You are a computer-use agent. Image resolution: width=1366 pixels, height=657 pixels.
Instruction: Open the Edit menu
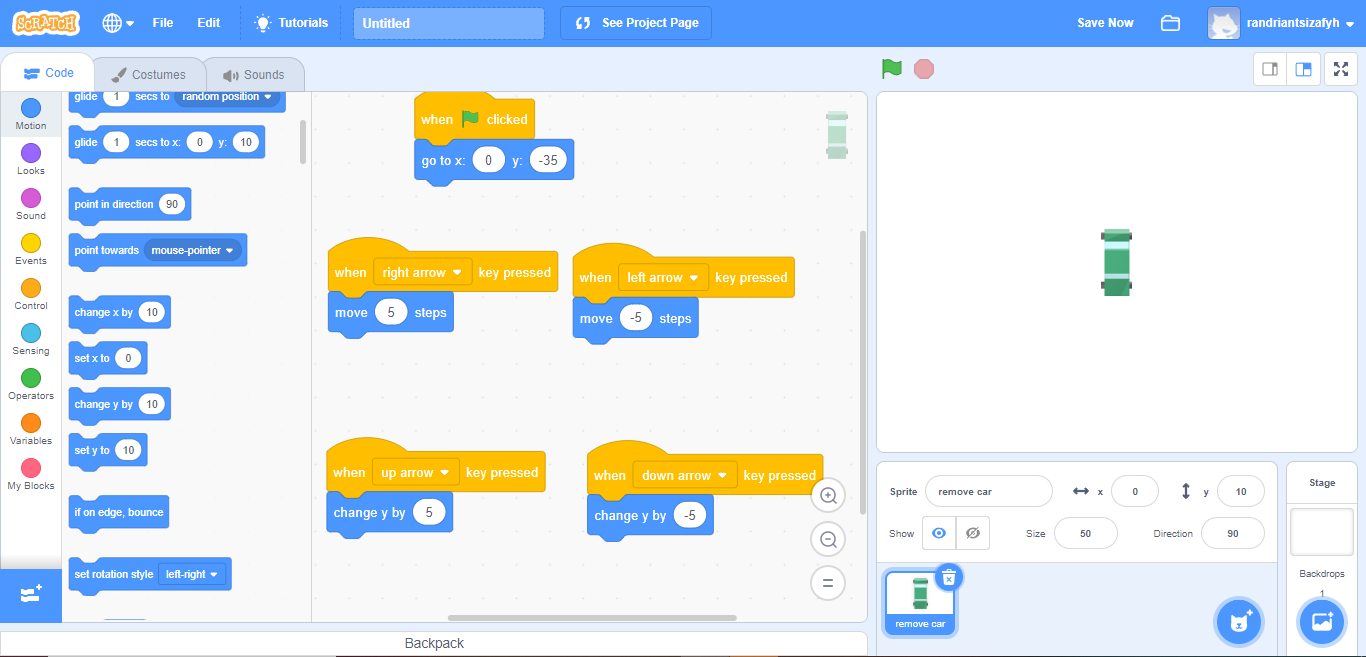(x=209, y=23)
